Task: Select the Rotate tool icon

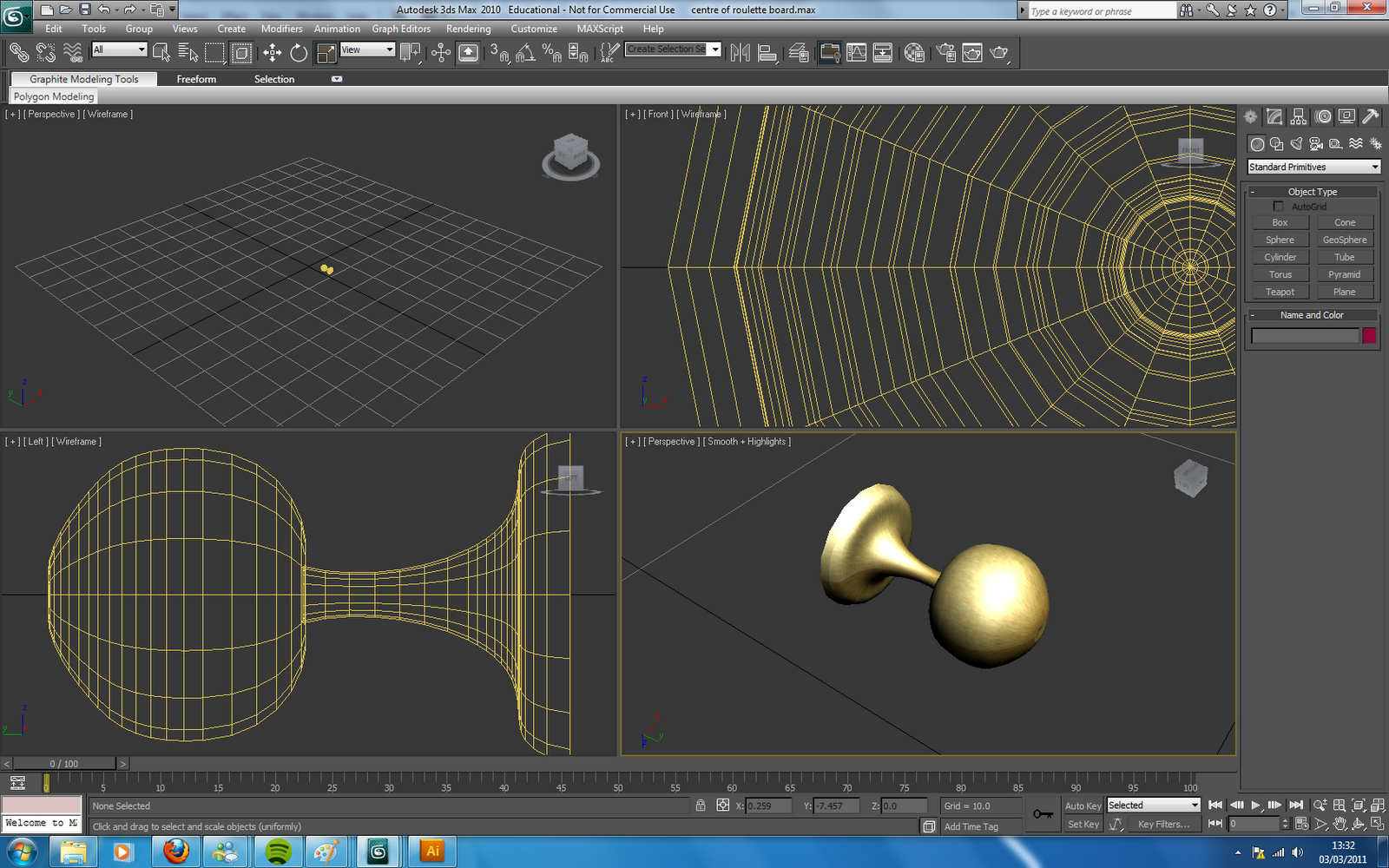Action: click(299, 53)
